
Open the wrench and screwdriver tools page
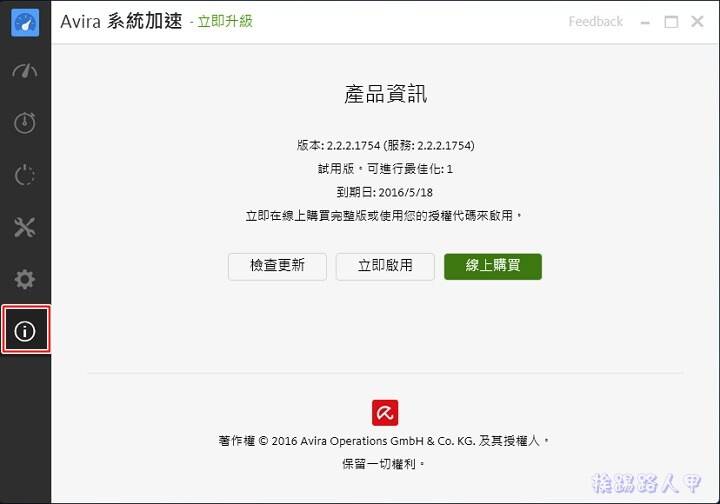pos(25,227)
